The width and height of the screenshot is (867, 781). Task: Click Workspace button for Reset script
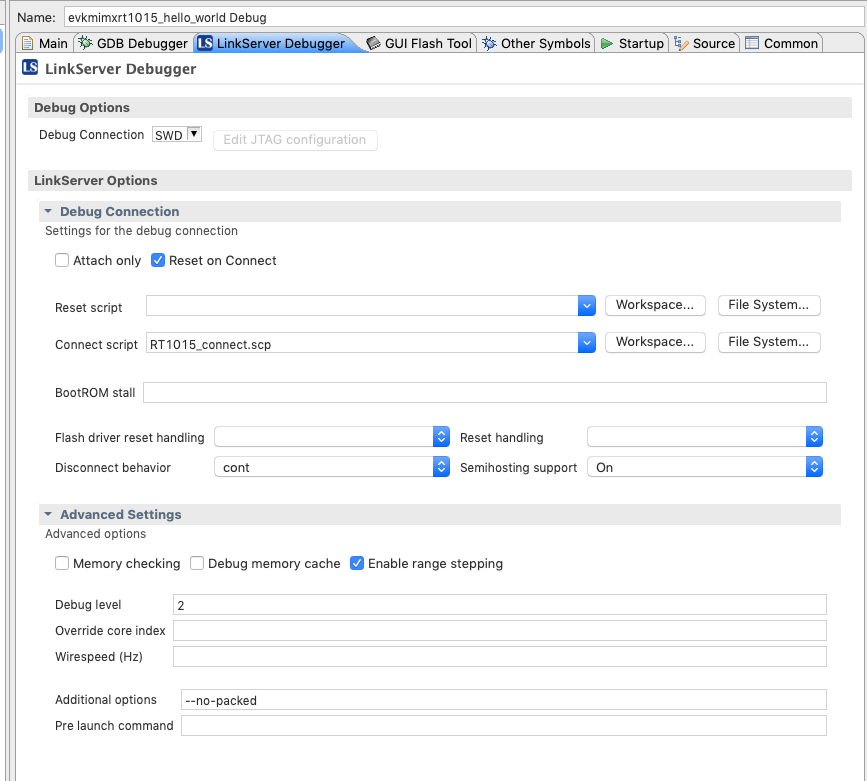(x=655, y=305)
